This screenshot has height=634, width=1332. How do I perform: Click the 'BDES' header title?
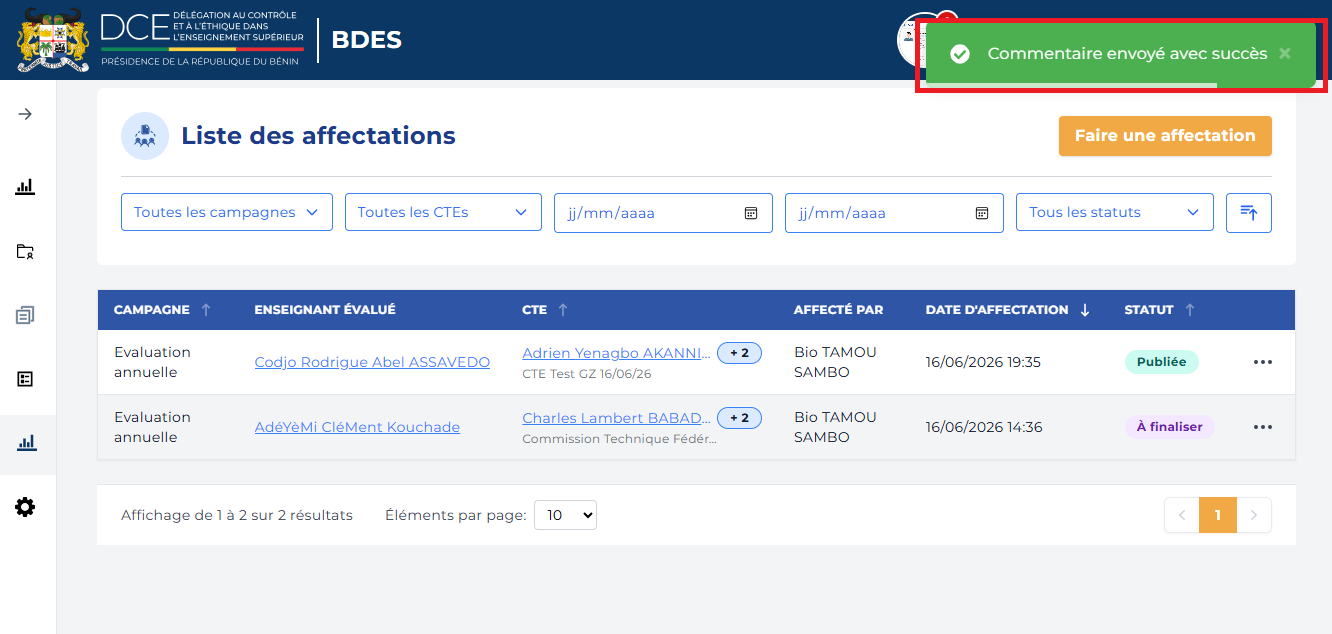tap(366, 40)
